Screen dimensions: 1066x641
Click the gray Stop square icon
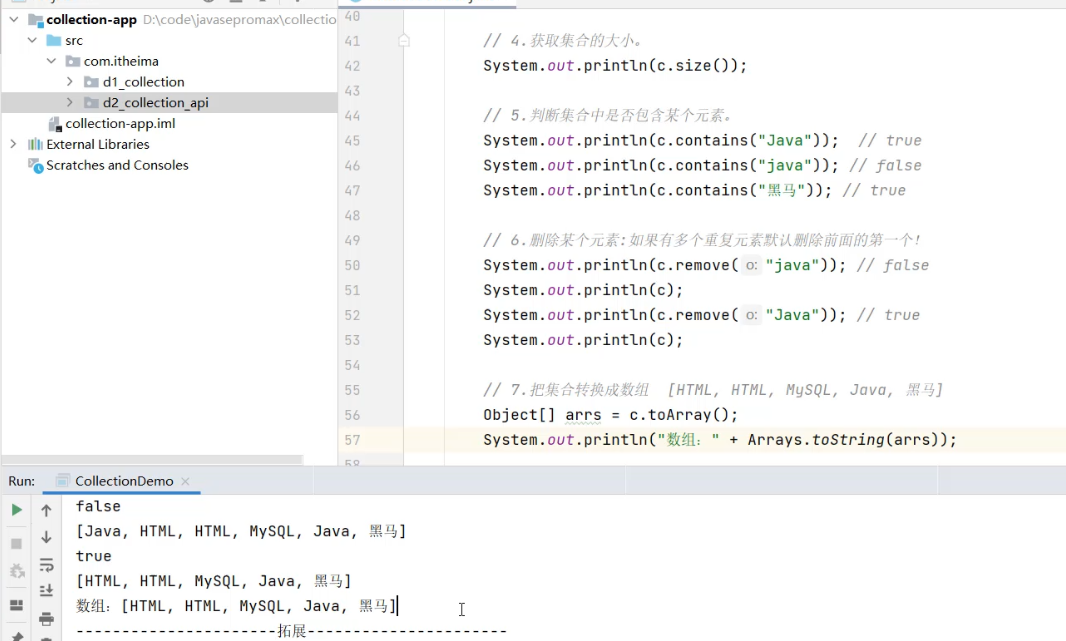click(x=16, y=544)
